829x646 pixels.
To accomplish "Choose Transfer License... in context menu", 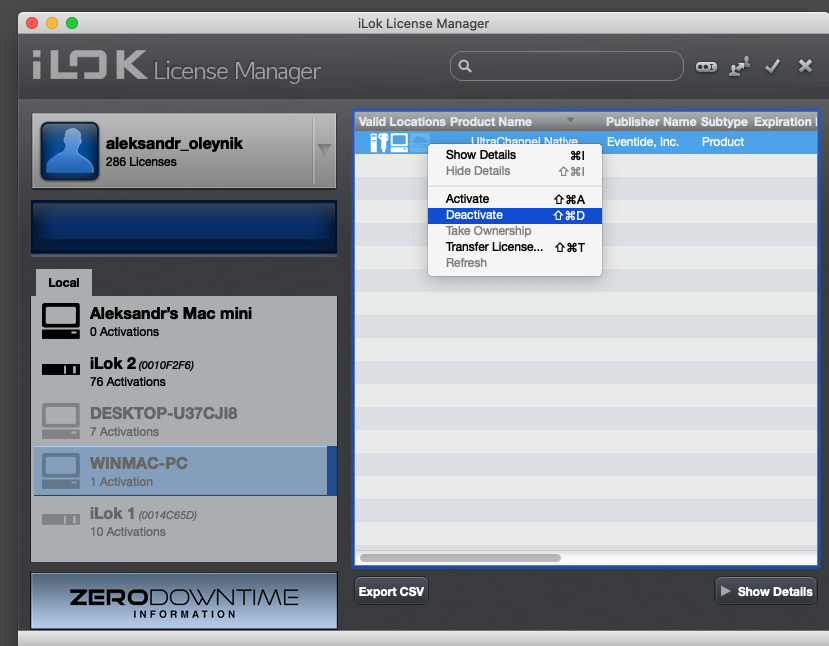I will click(x=514, y=247).
